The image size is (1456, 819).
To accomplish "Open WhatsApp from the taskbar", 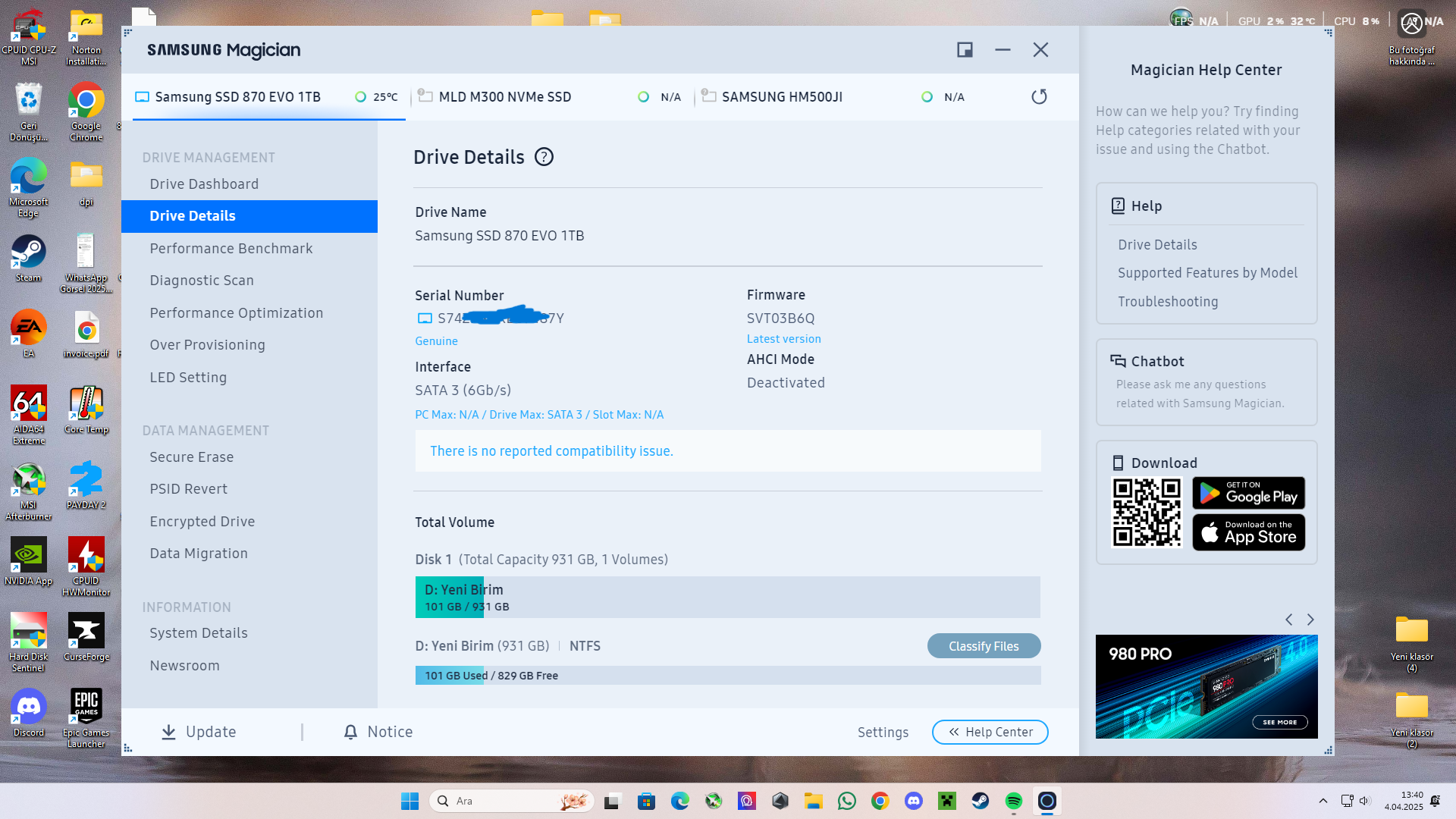I will click(847, 801).
